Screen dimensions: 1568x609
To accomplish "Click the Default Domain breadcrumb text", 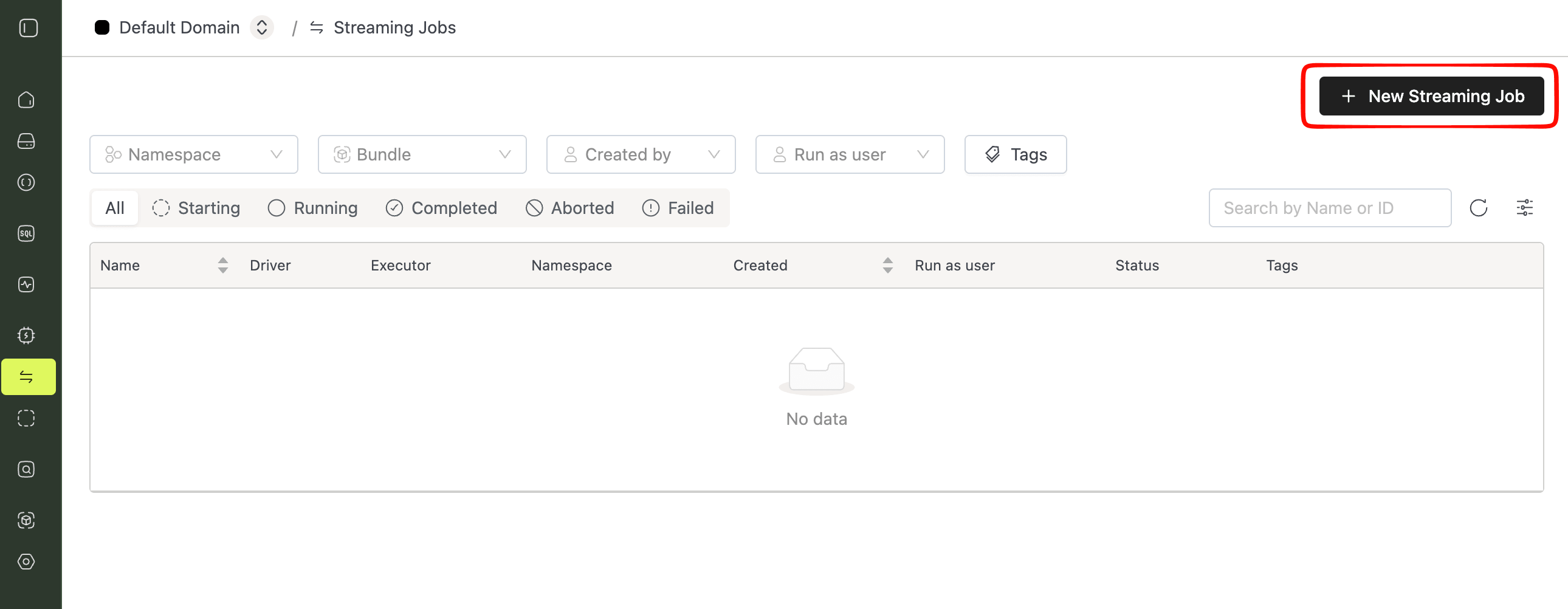I will (179, 27).
